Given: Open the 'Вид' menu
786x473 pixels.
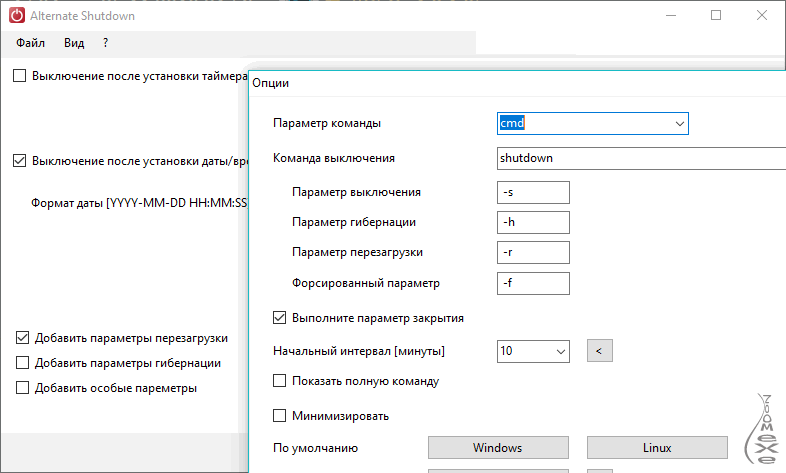Looking at the screenshot, I should point(74,43).
